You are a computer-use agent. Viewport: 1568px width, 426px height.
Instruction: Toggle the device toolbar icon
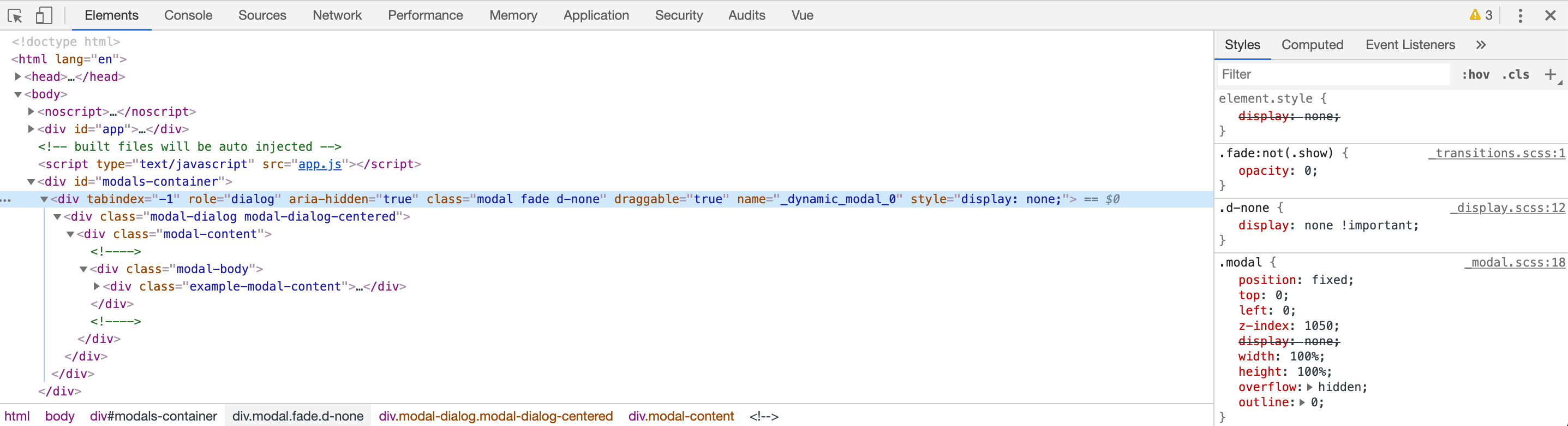(x=44, y=15)
